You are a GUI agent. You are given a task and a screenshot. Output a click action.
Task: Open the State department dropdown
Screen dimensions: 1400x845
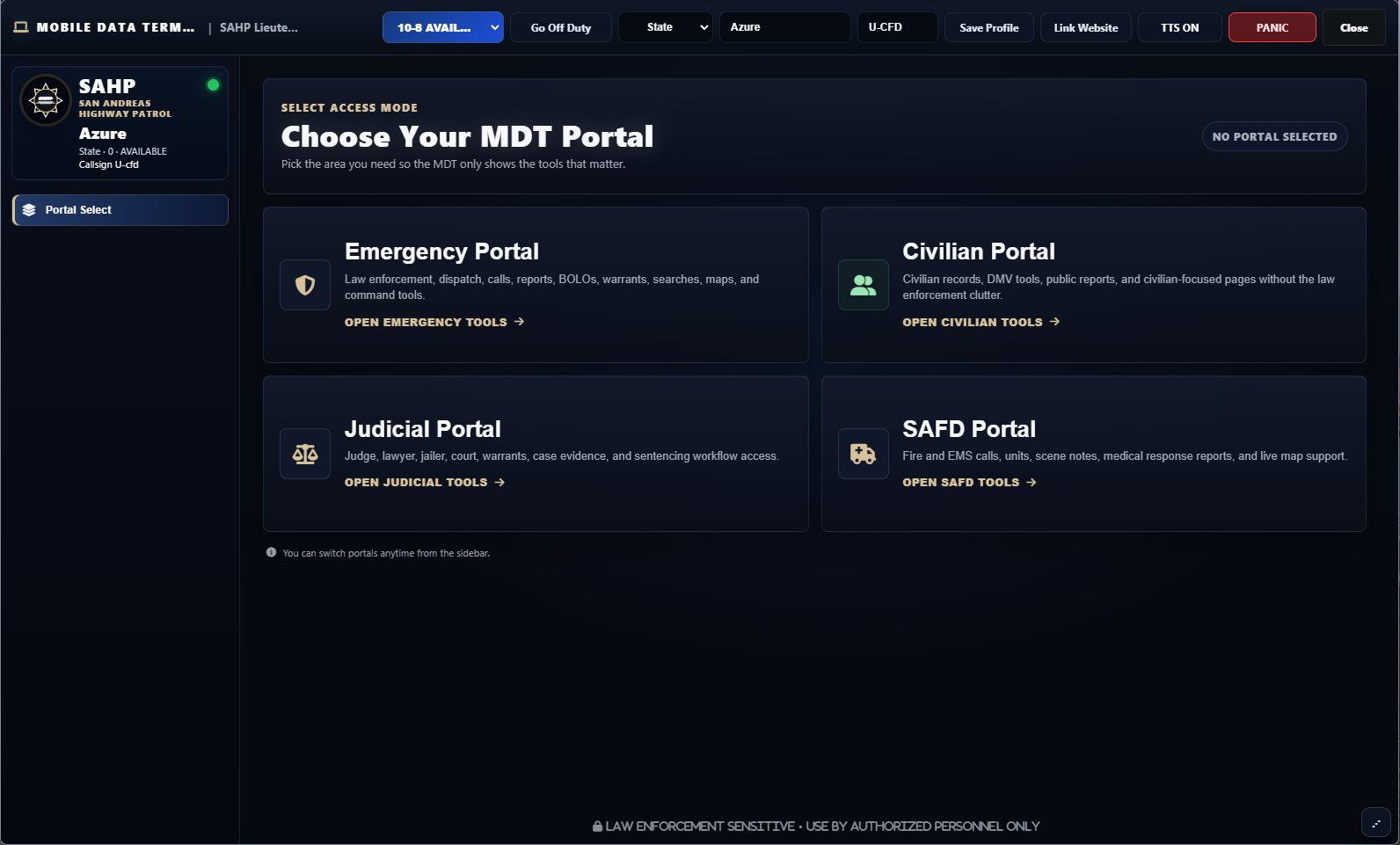click(666, 27)
